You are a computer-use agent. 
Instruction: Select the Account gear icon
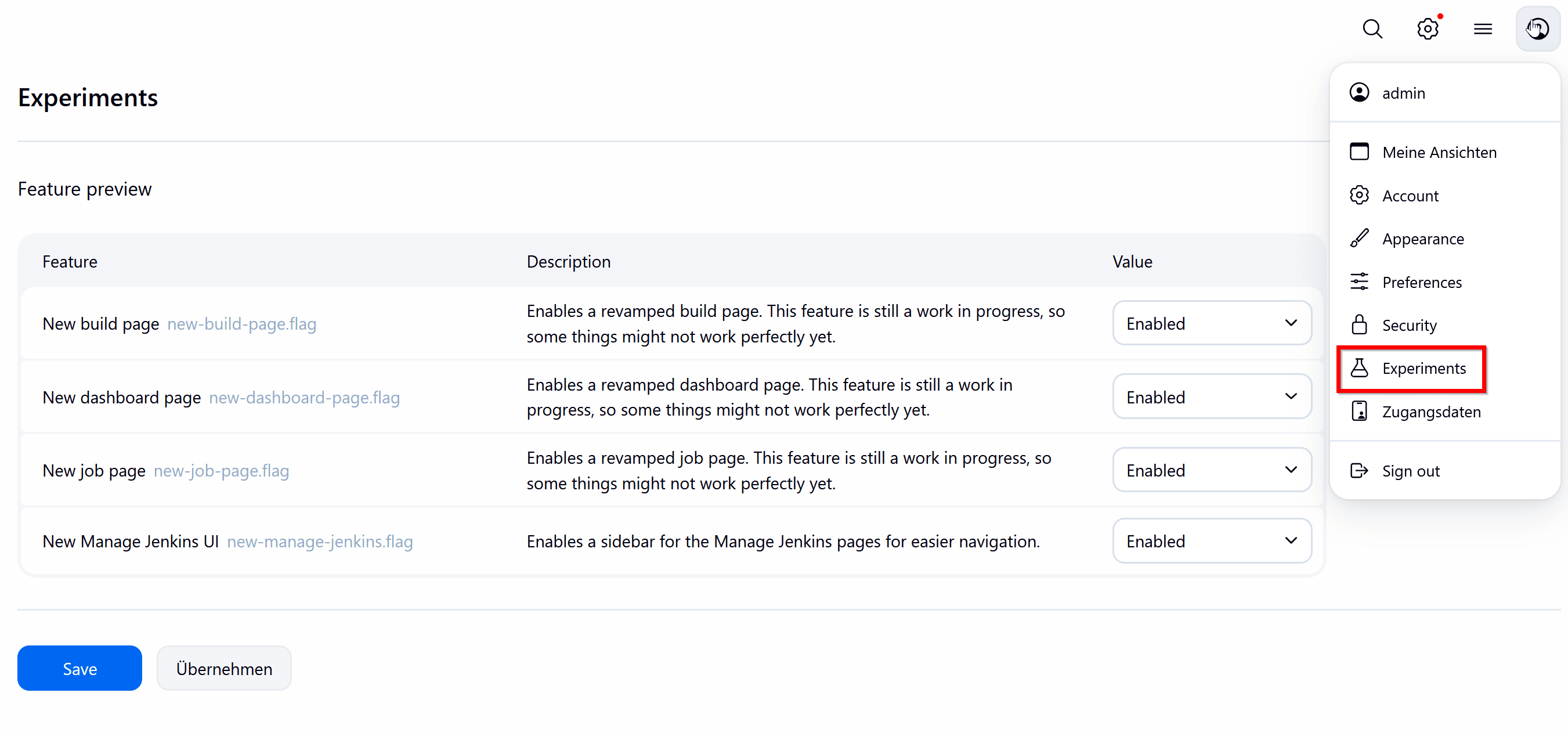click(1360, 195)
